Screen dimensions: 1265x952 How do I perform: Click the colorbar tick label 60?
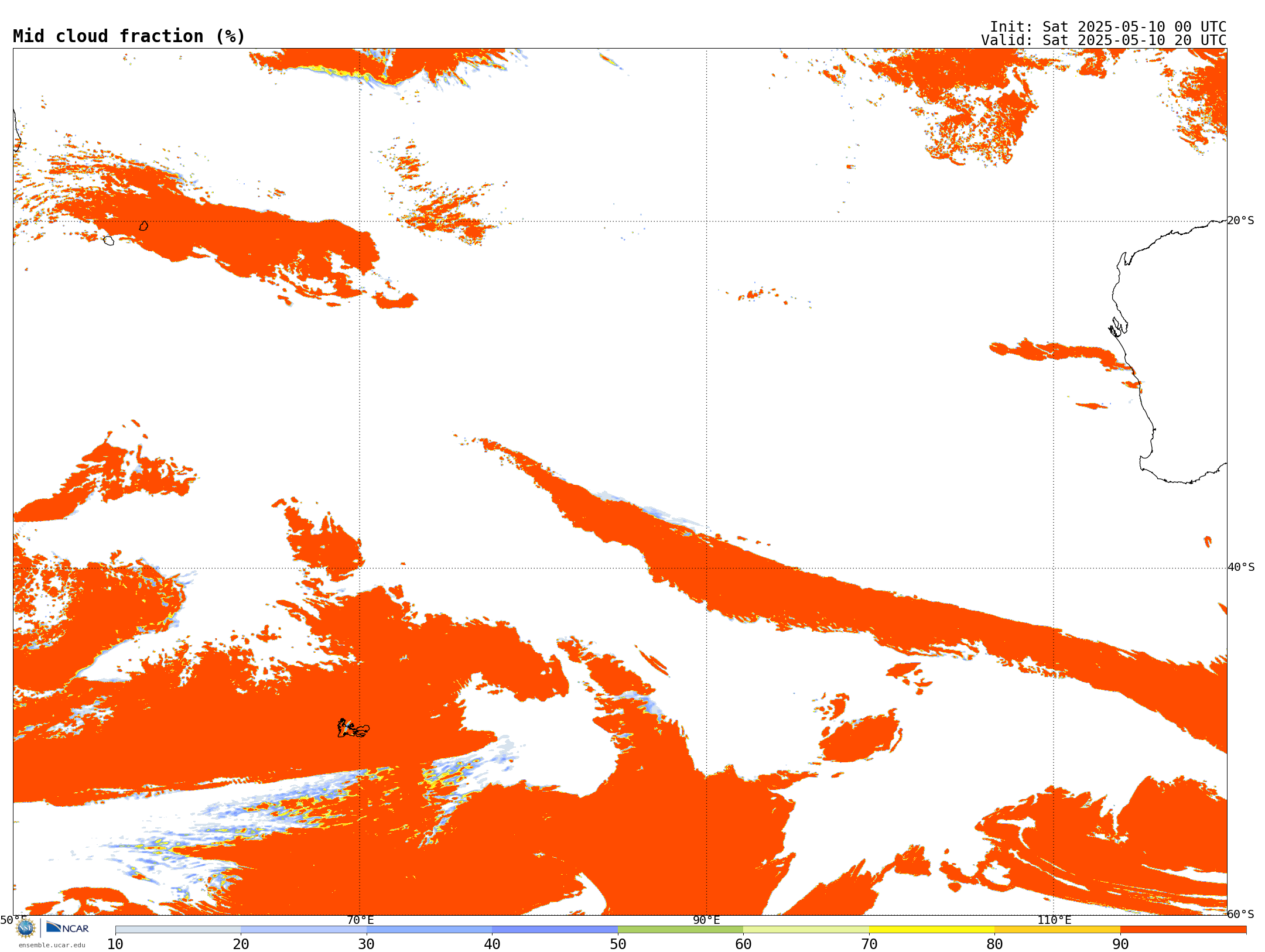[x=743, y=944]
